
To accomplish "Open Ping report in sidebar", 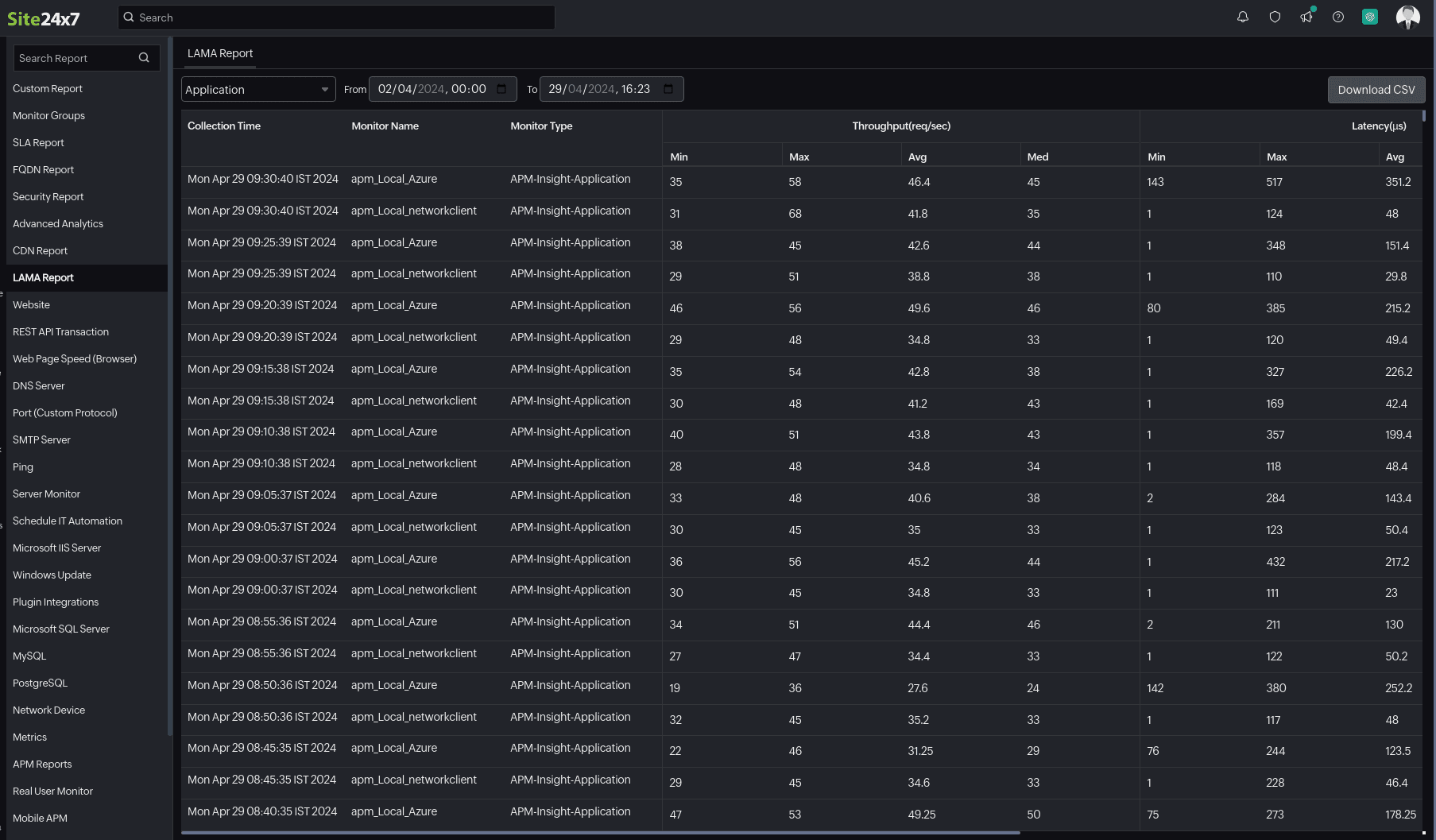I will point(23,466).
